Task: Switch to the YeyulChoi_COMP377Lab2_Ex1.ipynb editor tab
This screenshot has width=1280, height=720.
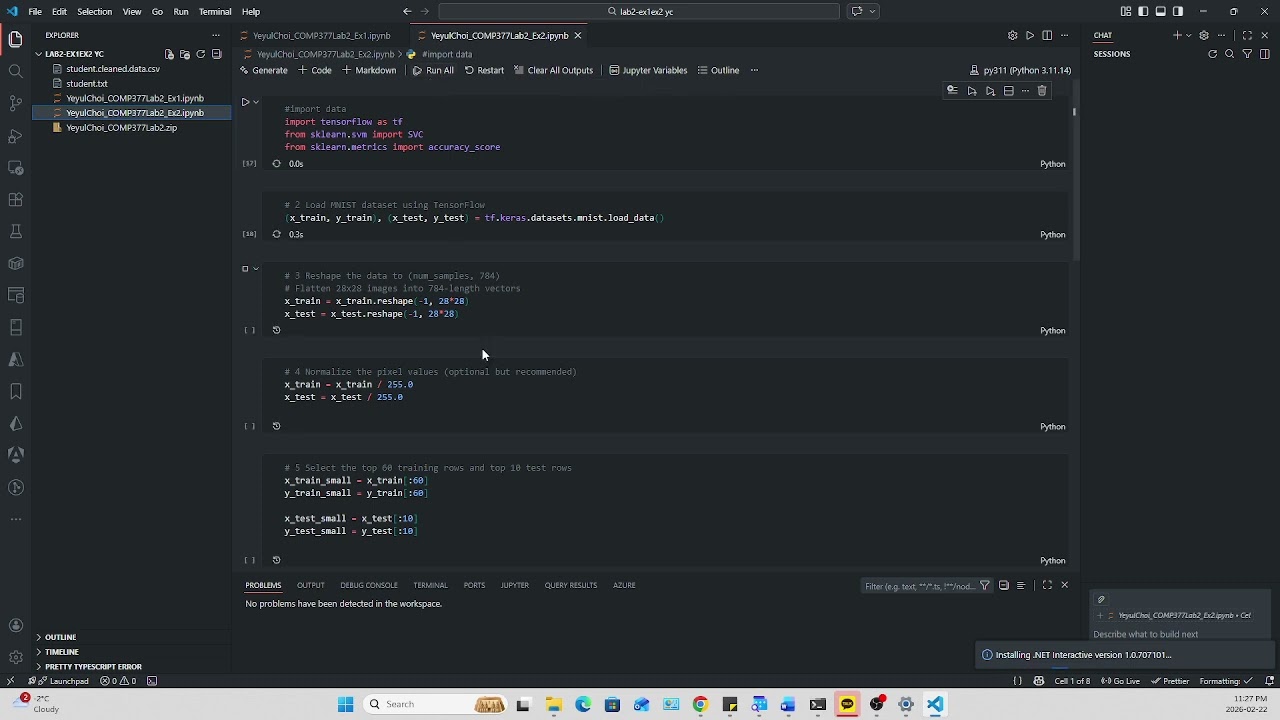Action: coord(321,36)
